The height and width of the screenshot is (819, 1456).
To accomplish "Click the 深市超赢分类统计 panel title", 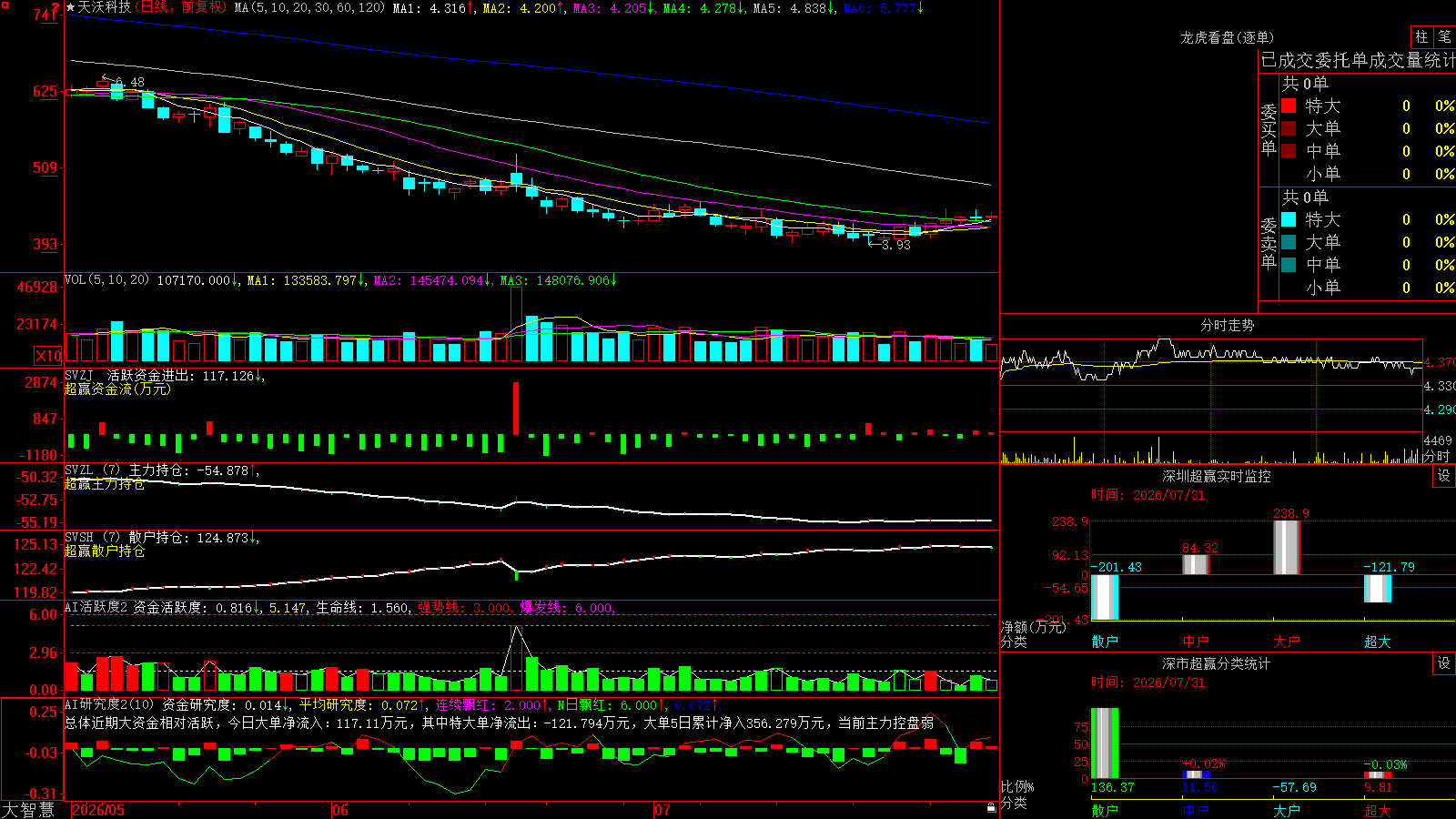I will pos(1217,663).
